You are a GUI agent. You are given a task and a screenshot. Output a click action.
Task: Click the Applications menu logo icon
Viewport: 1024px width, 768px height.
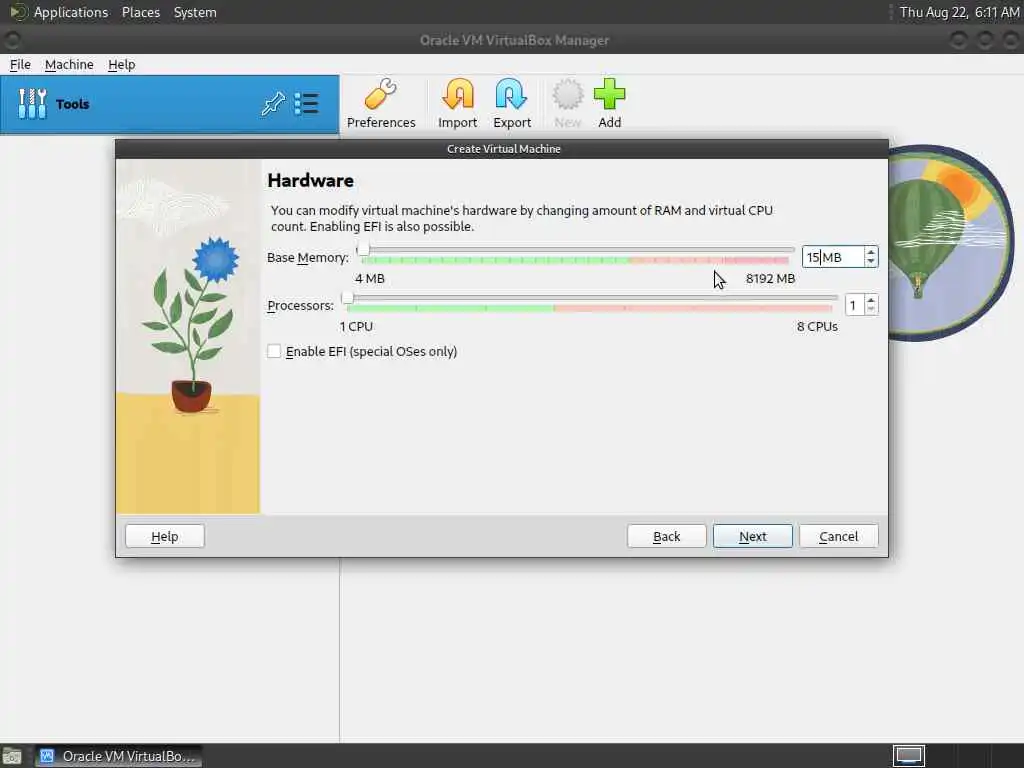(18, 12)
